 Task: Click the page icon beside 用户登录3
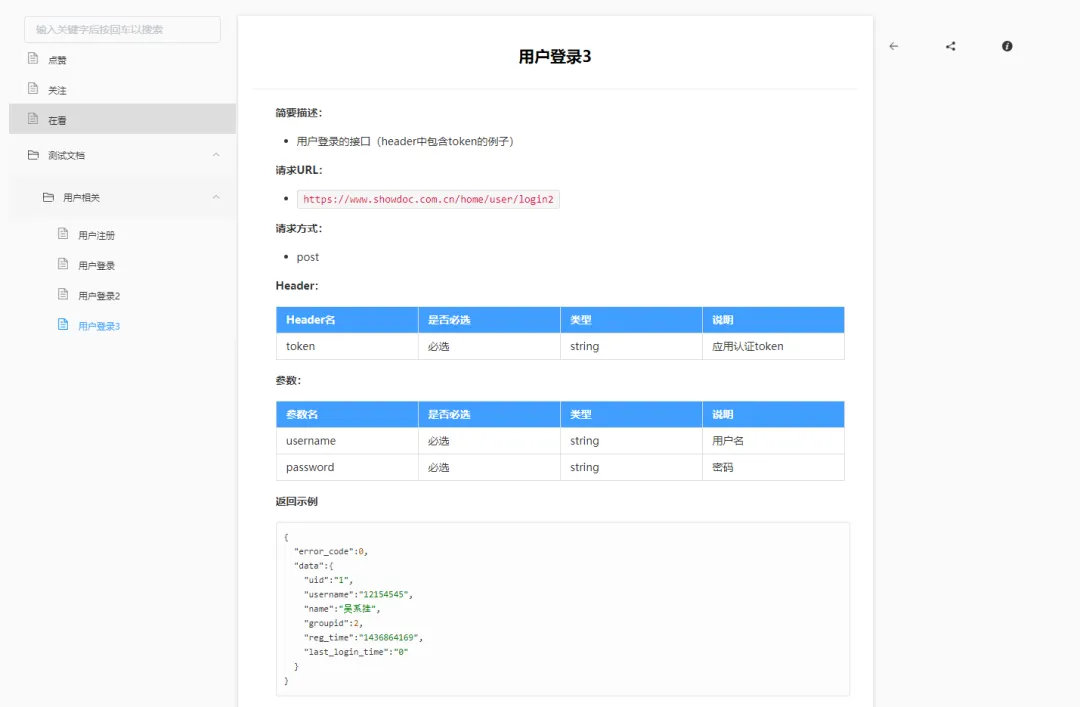click(62, 324)
